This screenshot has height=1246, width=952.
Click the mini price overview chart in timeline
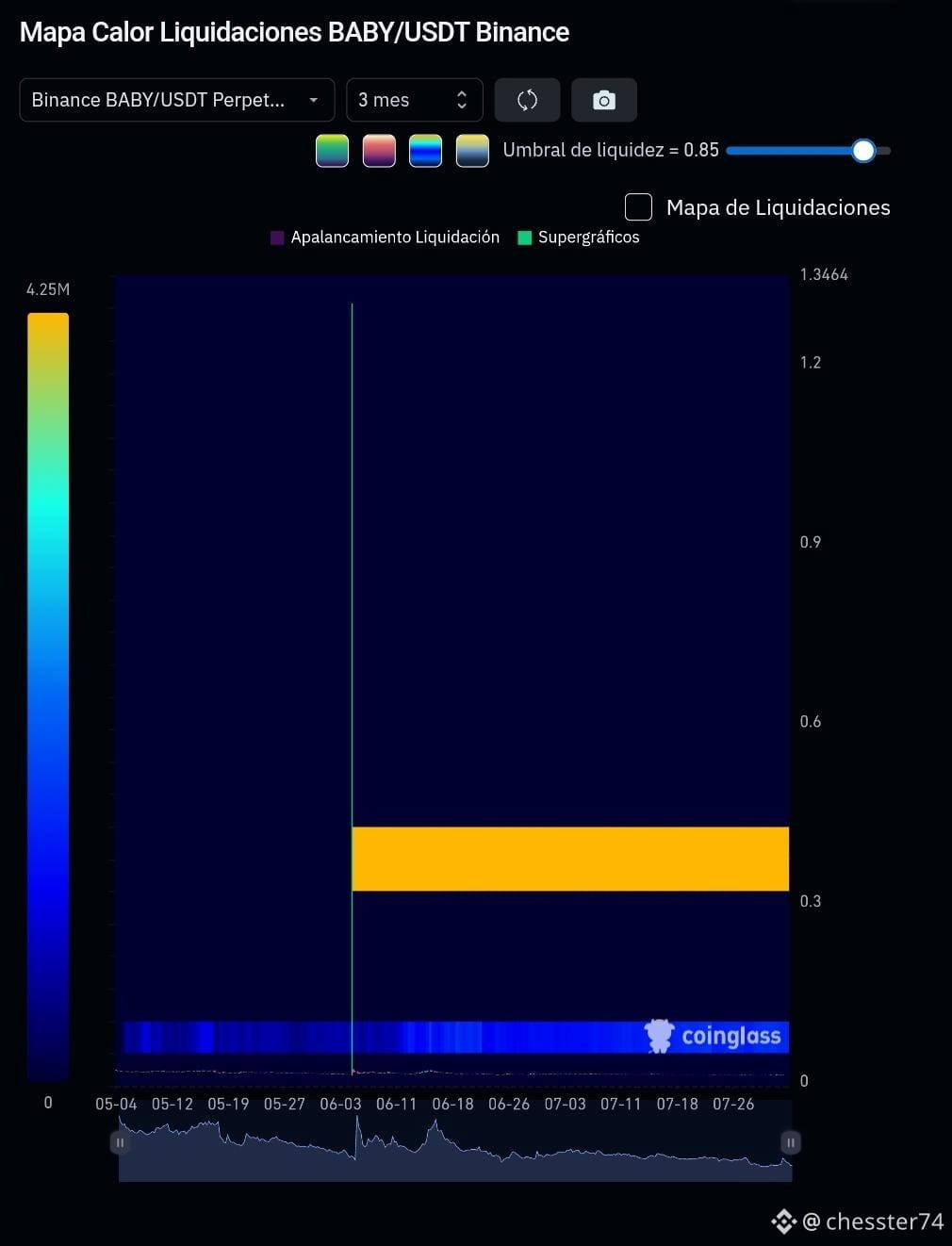coord(455,1148)
